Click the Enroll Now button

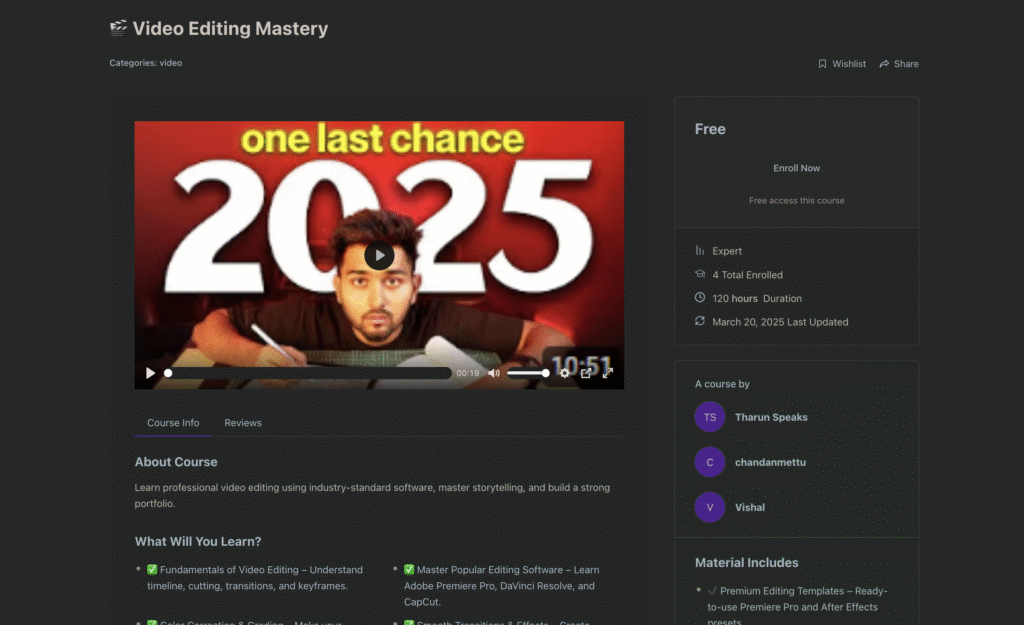pos(796,168)
